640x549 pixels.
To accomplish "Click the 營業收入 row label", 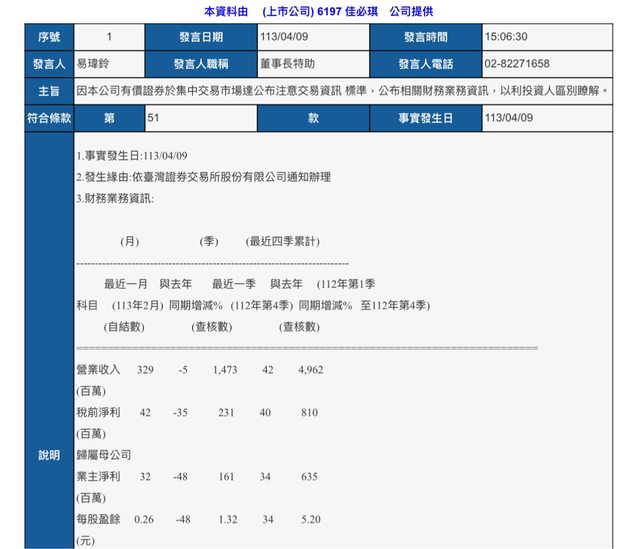I will click(x=98, y=370).
